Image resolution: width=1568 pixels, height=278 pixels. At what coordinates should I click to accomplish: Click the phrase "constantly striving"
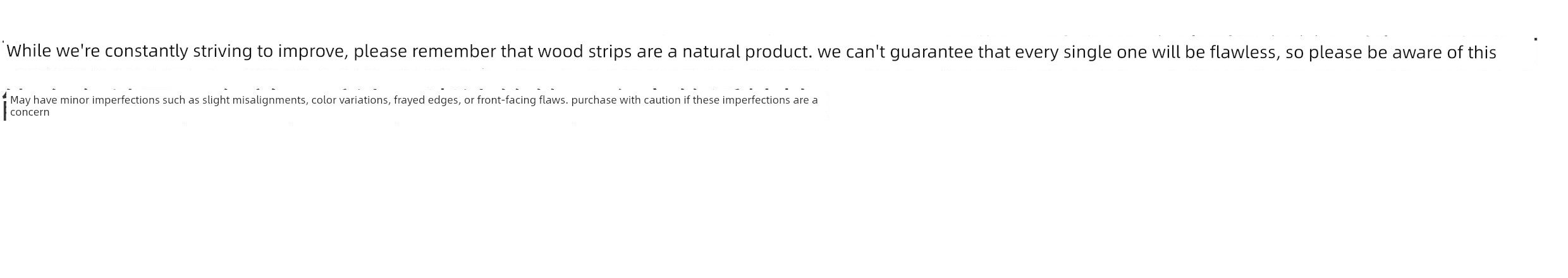178,52
